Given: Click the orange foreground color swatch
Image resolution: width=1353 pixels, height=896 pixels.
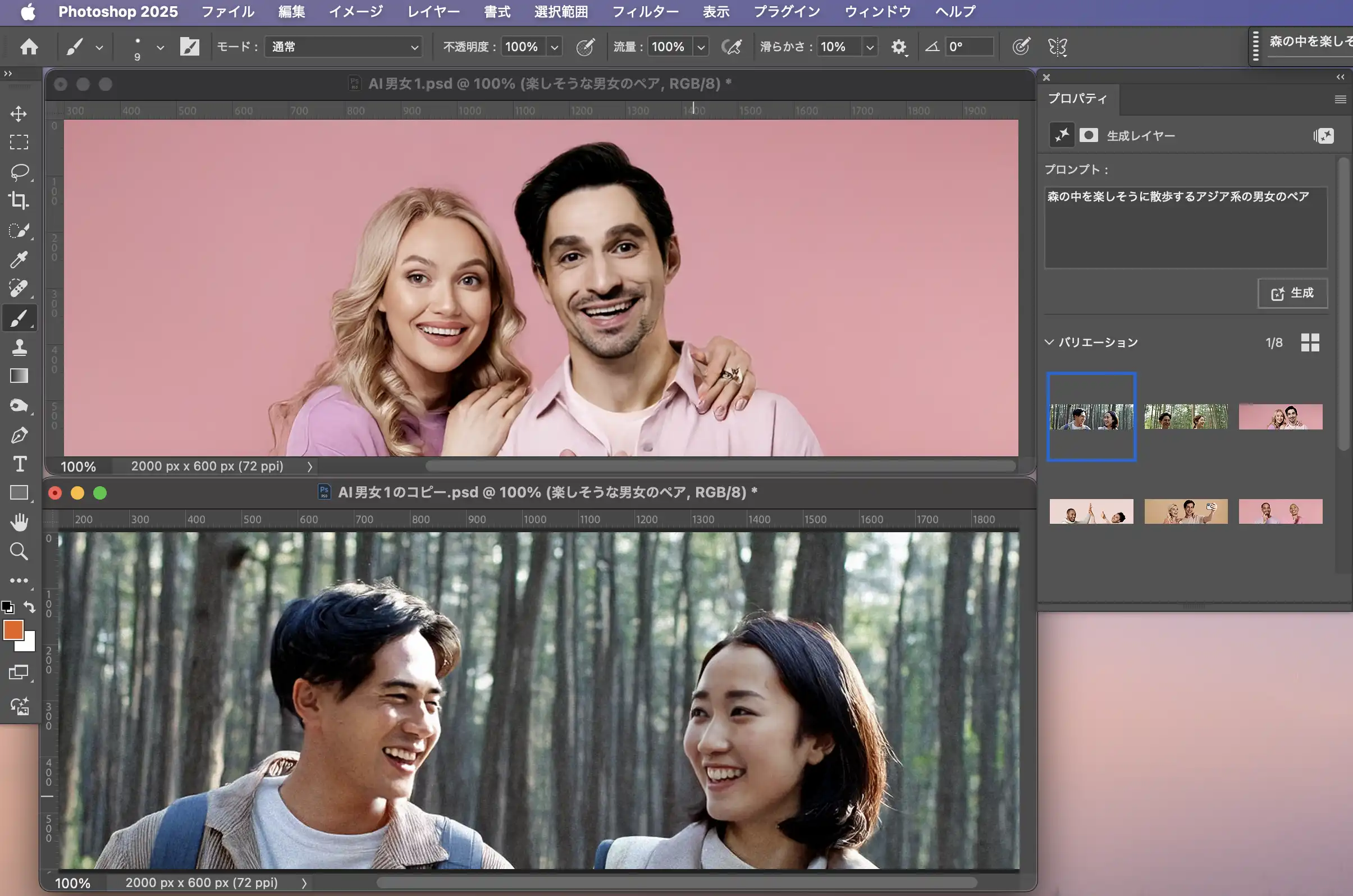Looking at the screenshot, I should tap(12, 630).
